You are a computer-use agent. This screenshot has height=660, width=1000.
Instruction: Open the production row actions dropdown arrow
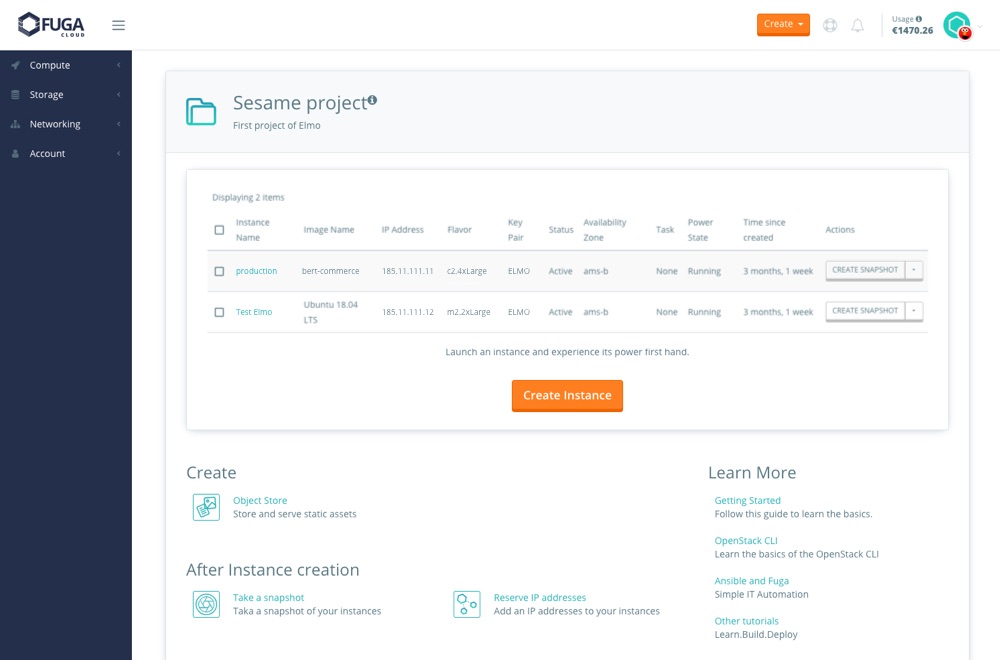click(914, 270)
